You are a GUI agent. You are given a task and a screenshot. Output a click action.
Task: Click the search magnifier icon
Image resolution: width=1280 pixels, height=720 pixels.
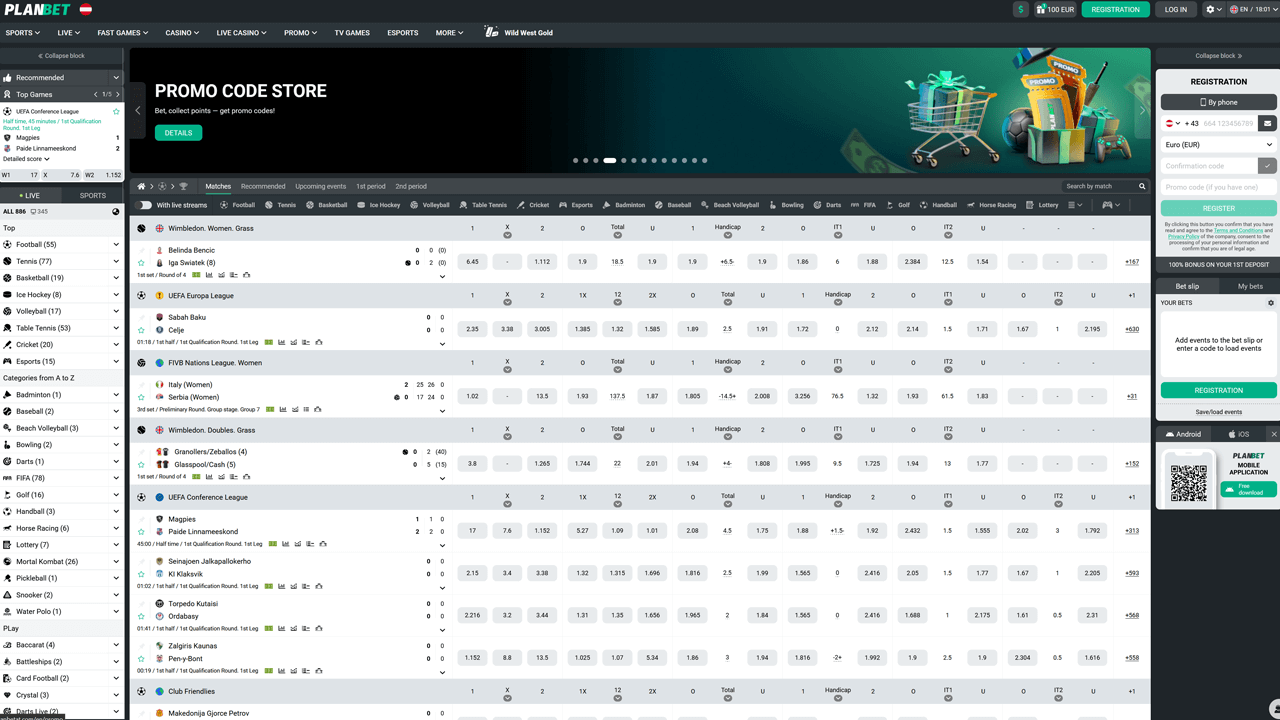tap(1142, 186)
